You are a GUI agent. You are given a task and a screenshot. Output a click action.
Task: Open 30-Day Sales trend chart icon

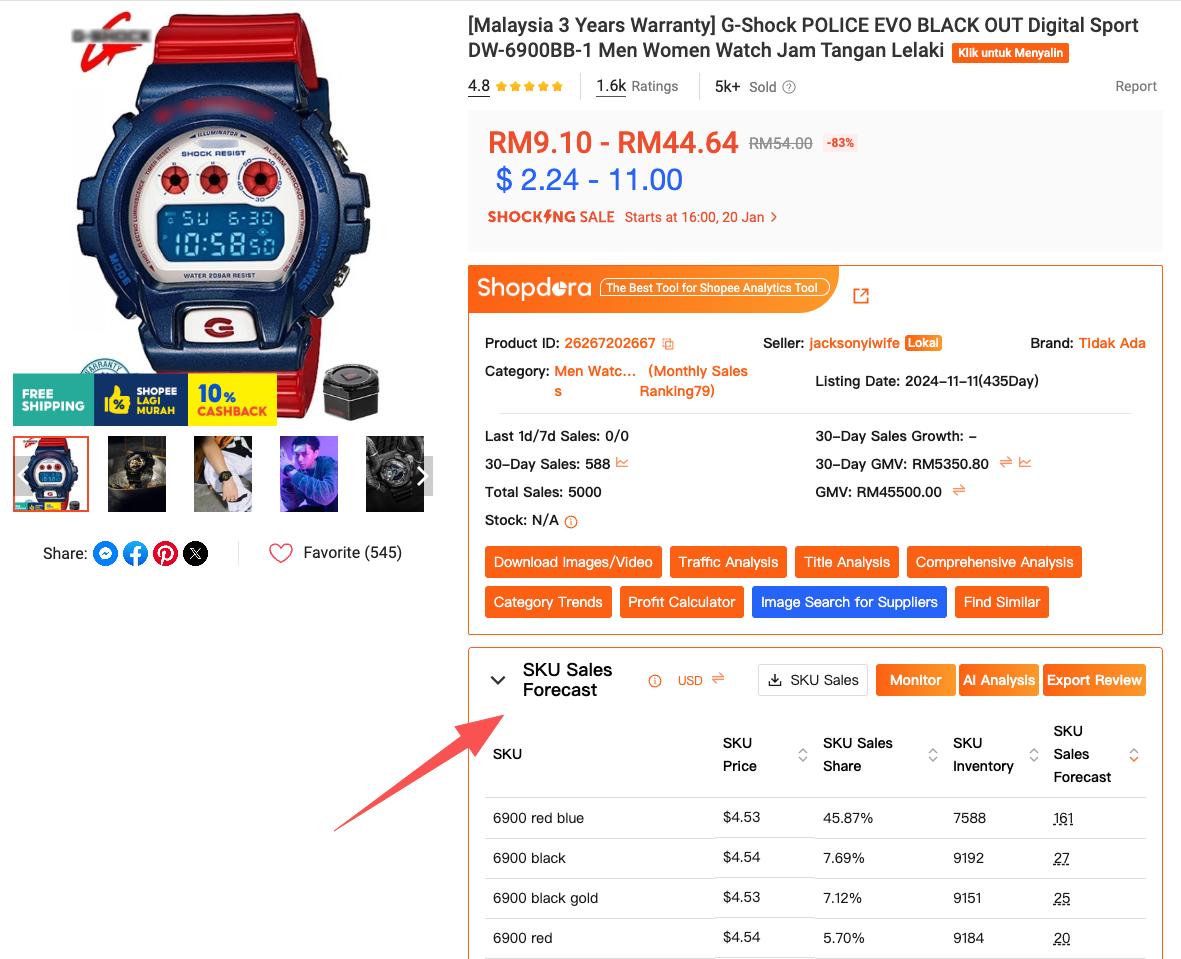[x=622, y=463]
